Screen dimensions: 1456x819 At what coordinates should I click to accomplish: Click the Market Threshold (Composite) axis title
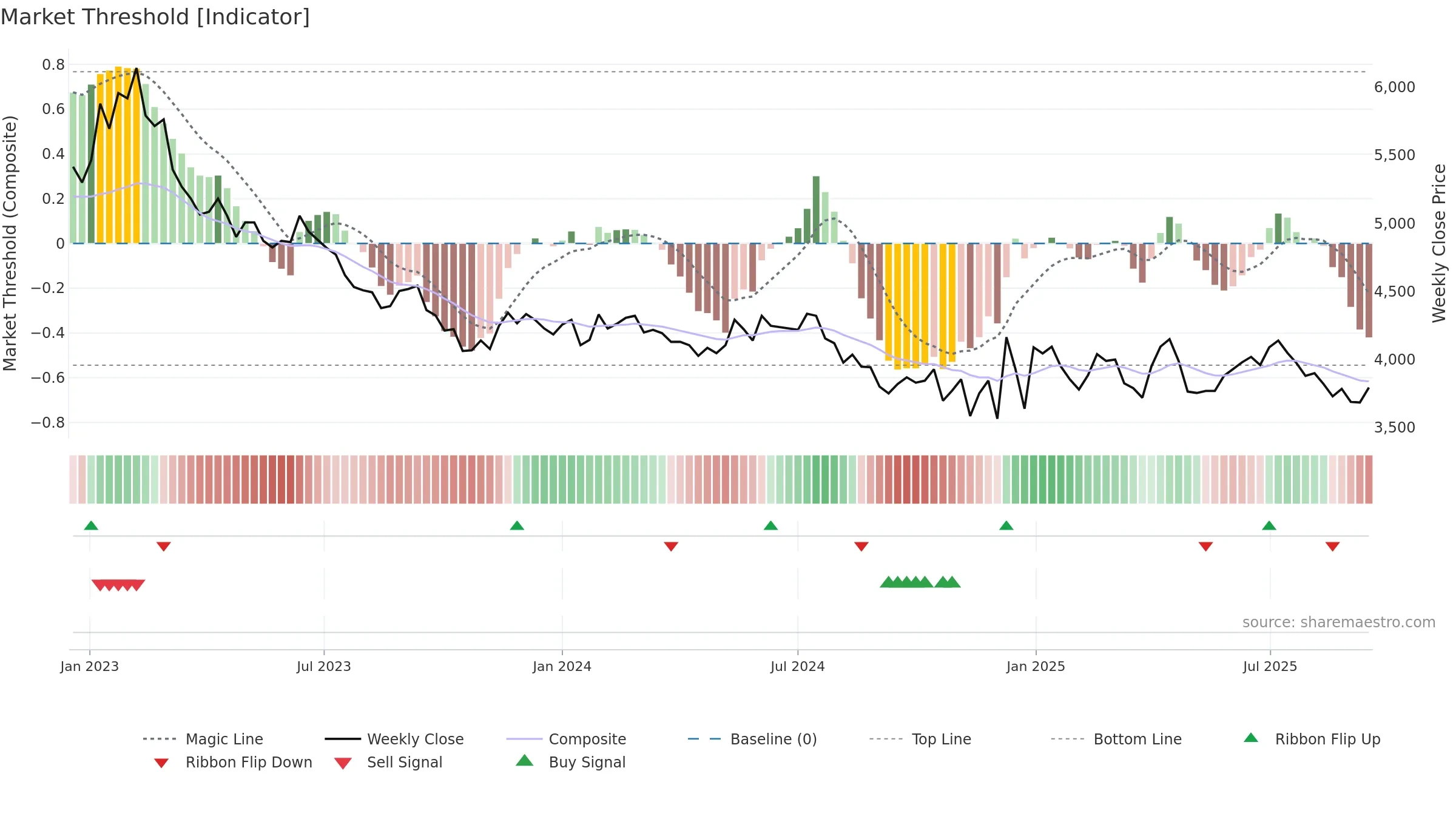click(x=10, y=243)
